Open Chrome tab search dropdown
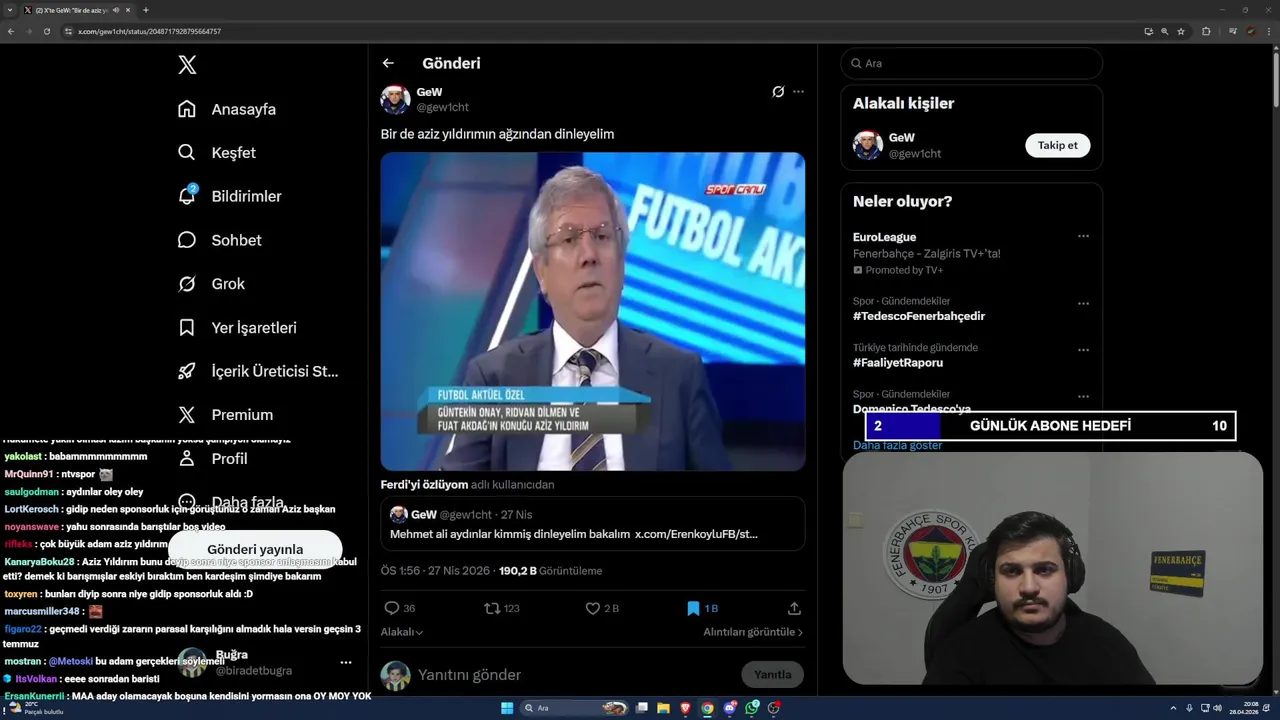Image resolution: width=1280 pixels, height=720 pixels. (x=10, y=10)
